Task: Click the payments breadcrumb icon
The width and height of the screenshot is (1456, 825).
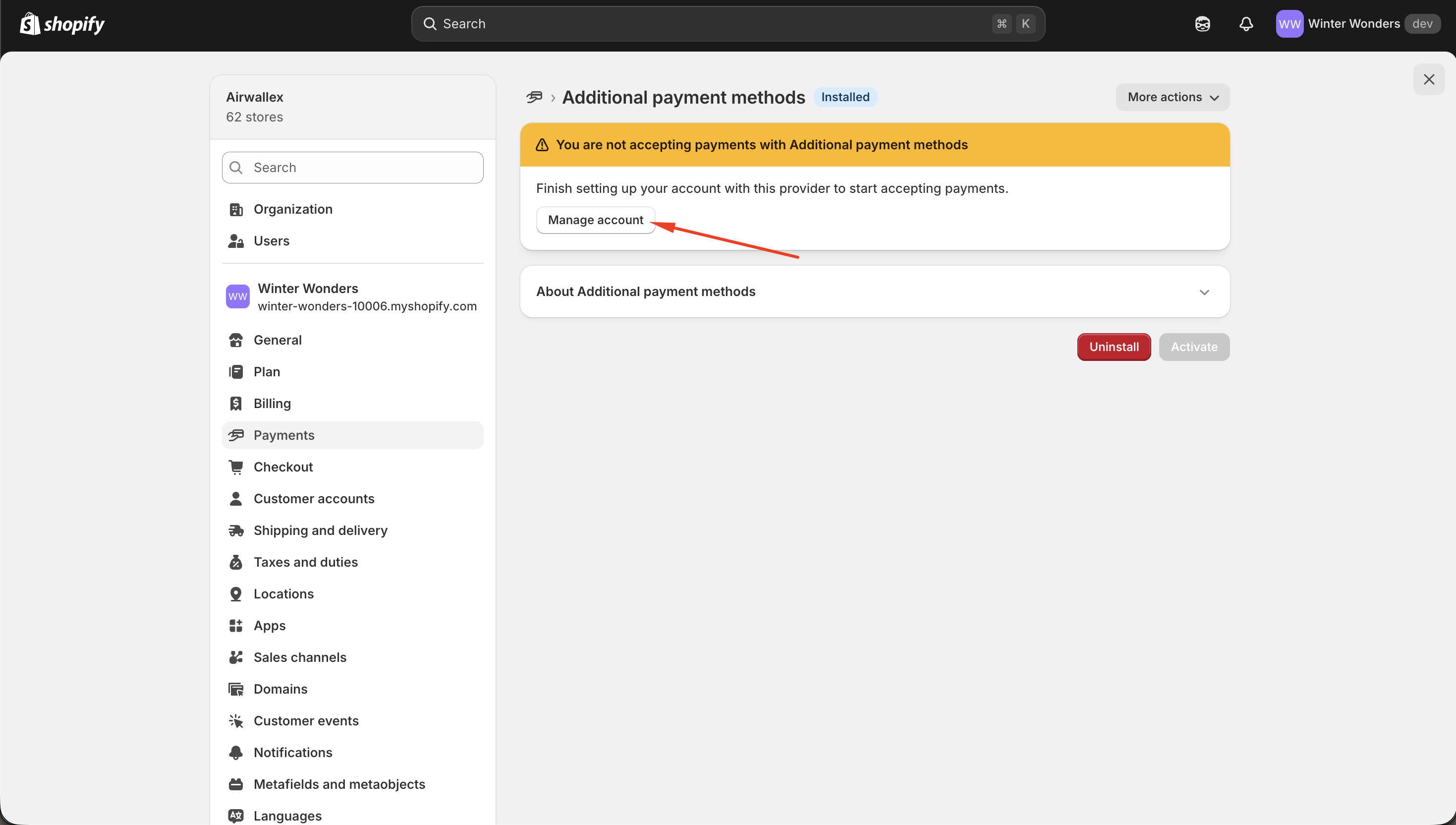Action: point(534,98)
